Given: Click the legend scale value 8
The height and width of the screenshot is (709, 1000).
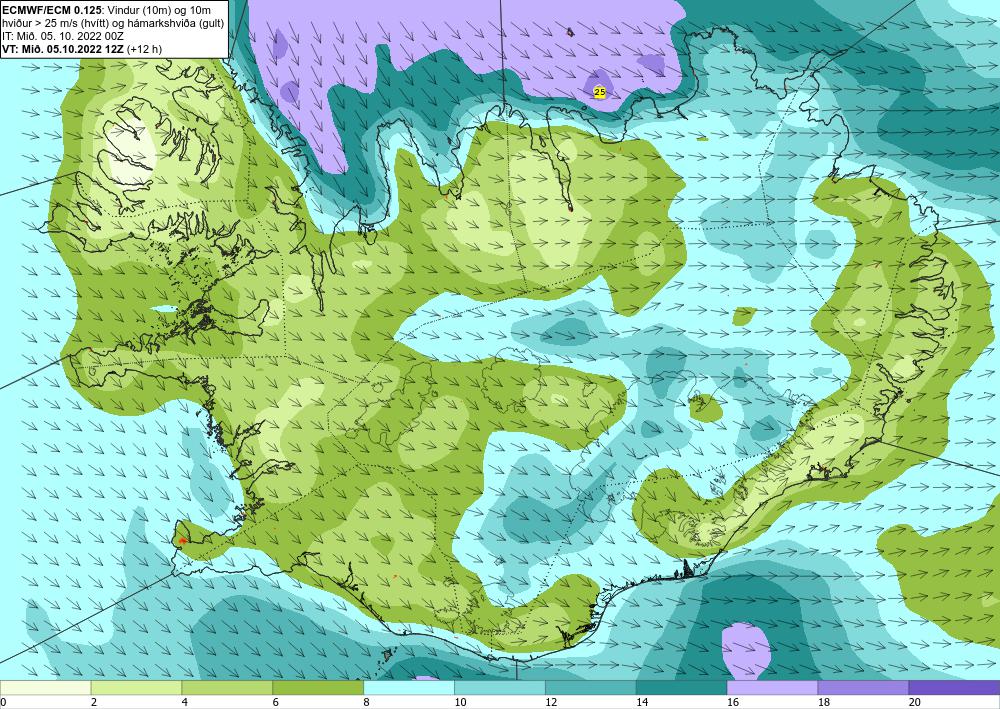Looking at the screenshot, I should (x=367, y=703).
